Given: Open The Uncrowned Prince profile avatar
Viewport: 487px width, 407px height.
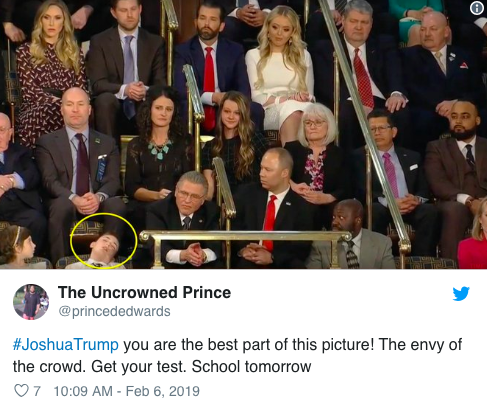Looking at the screenshot, I should tap(31, 302).
